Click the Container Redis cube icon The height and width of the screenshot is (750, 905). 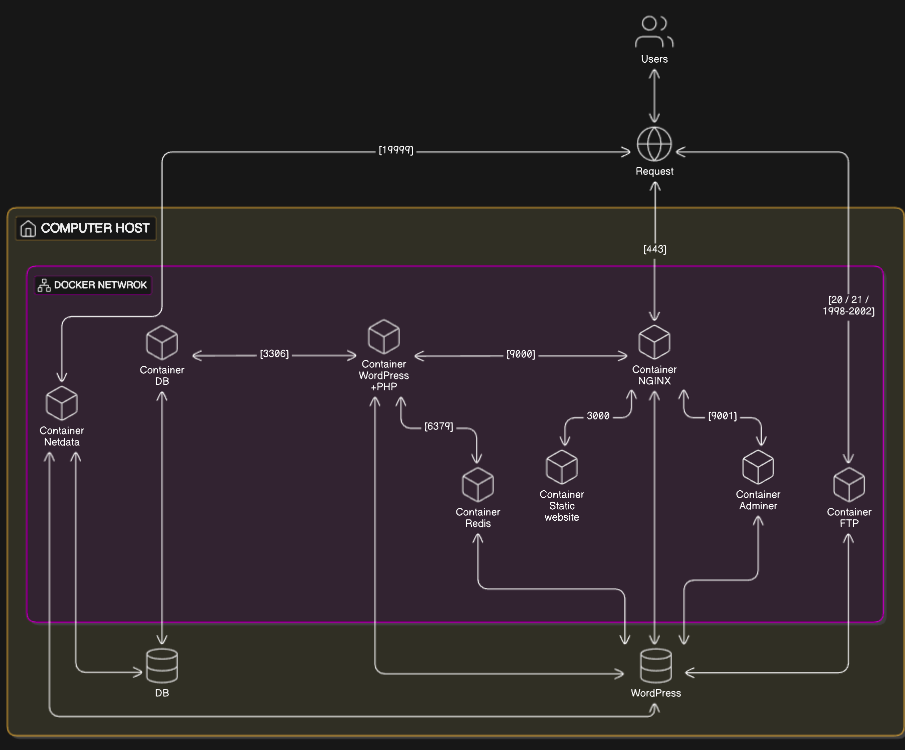[478, 485]
